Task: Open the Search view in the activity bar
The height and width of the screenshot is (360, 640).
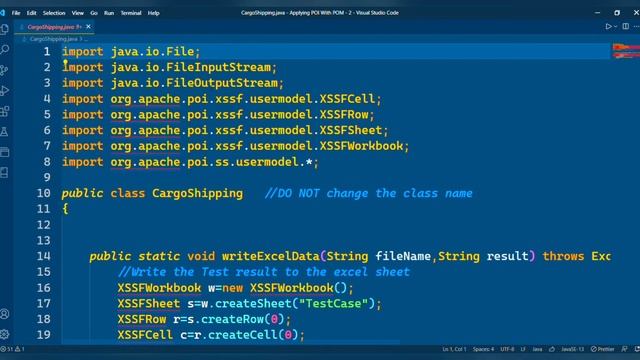Action: coord(4,49)
